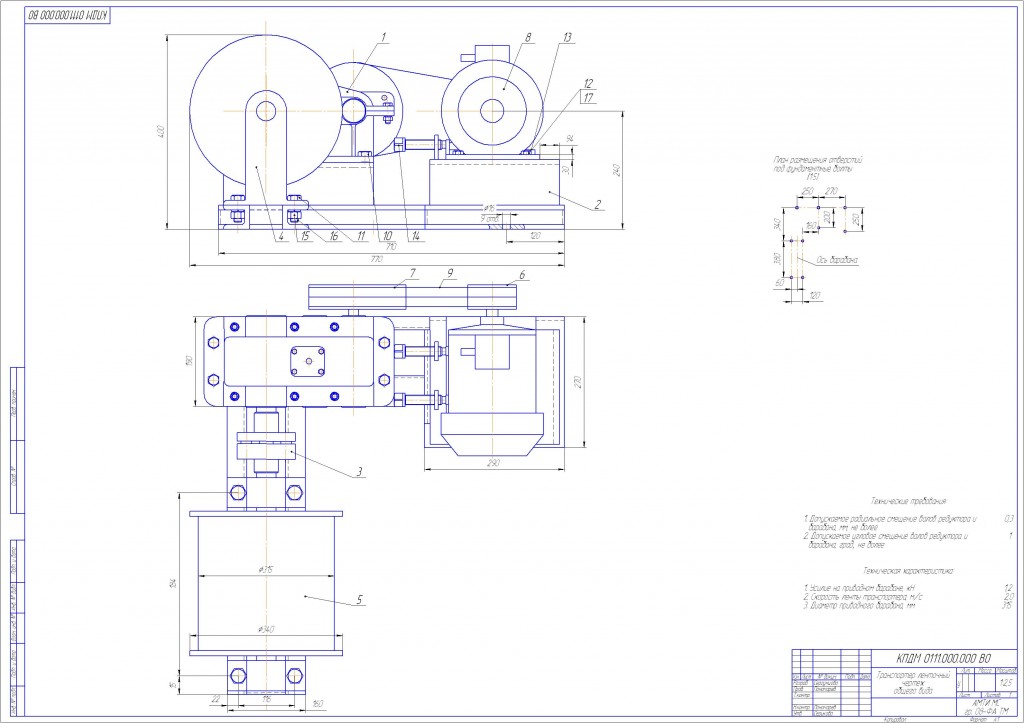This screenshot has width=1024, height=723.
Task: Click position callout number 6 on the small pulley
Action: [522, 275]
